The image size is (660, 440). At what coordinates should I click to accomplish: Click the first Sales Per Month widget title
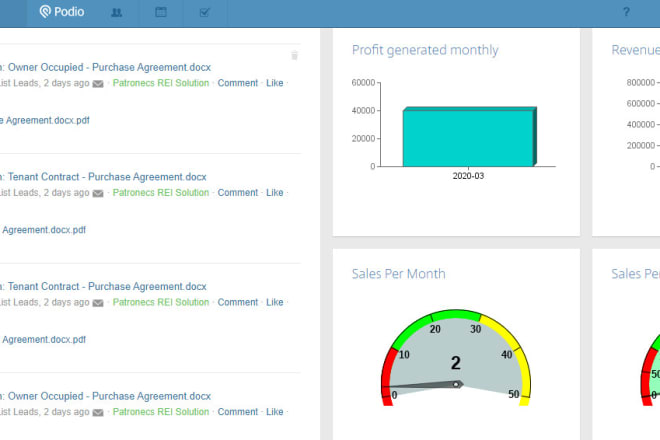(399, 274)
